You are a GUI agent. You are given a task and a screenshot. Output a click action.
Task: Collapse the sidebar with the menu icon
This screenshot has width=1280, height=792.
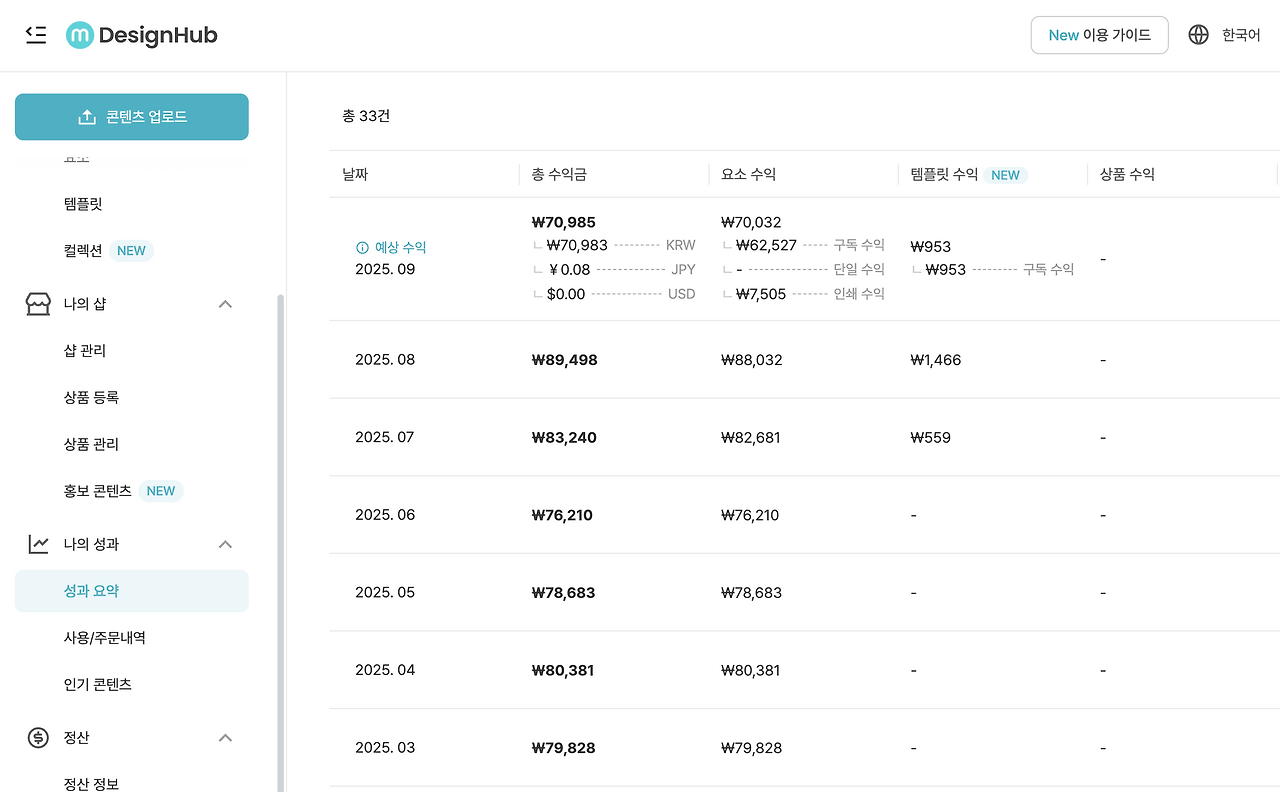[36, 35]
